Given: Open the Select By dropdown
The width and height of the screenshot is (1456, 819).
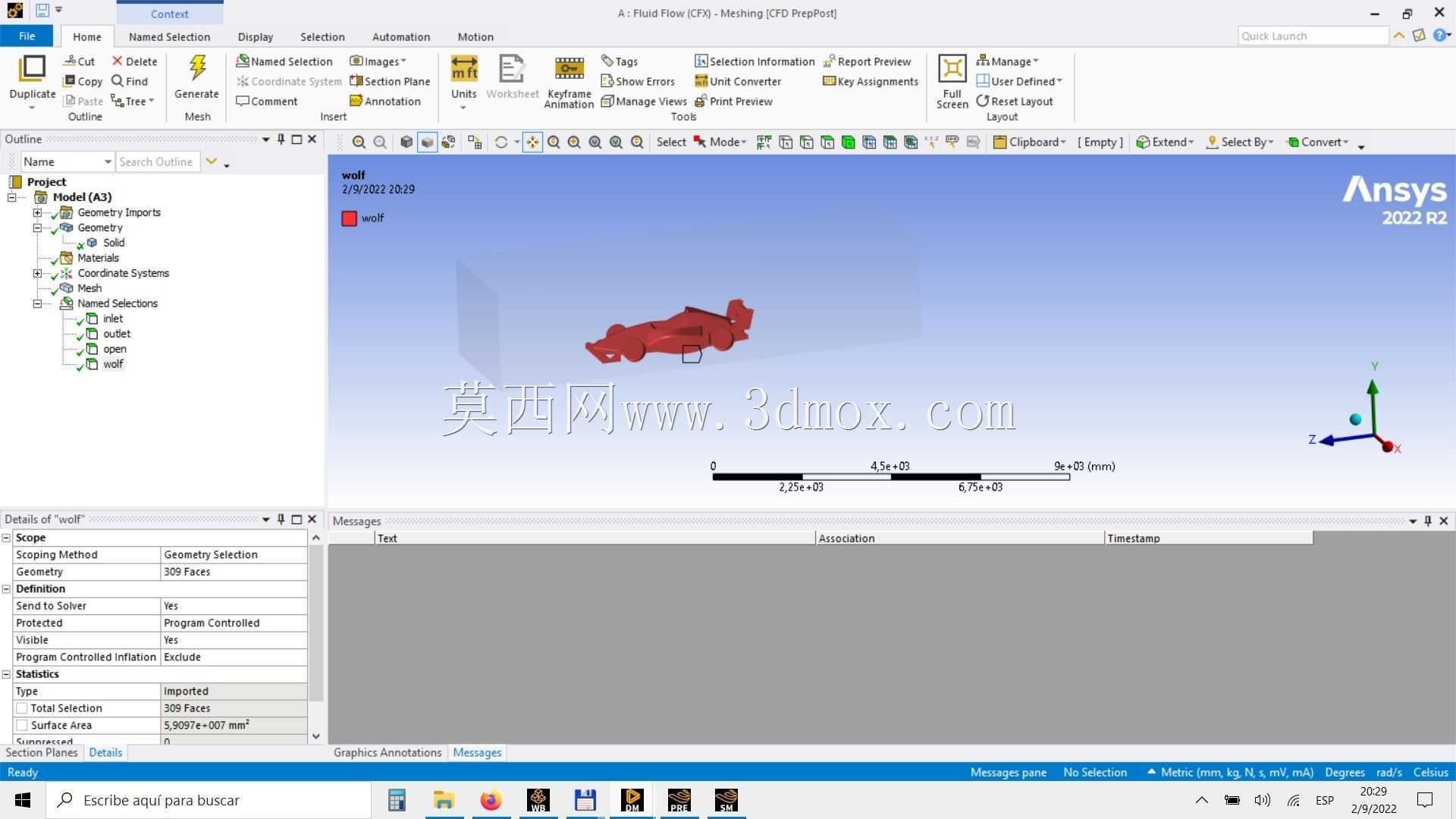Looking at the screenshot, I should [1240, 142].
